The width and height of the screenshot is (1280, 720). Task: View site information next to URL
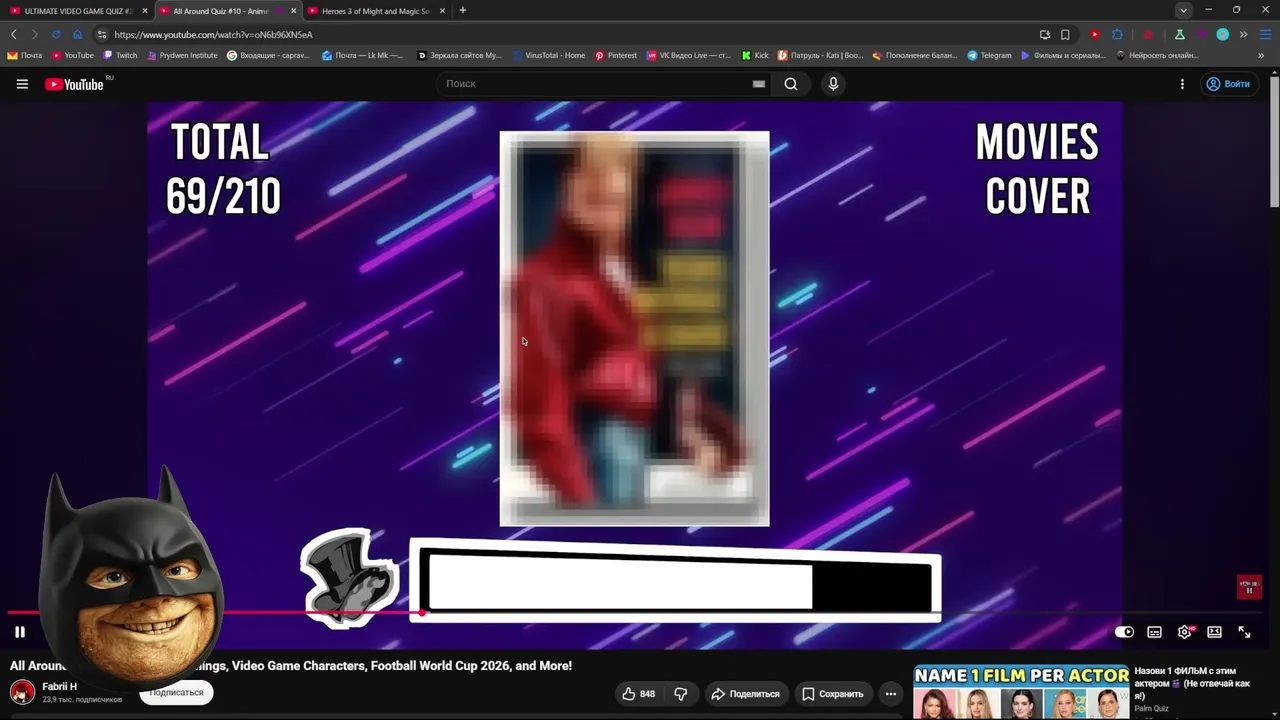[102, 35]
